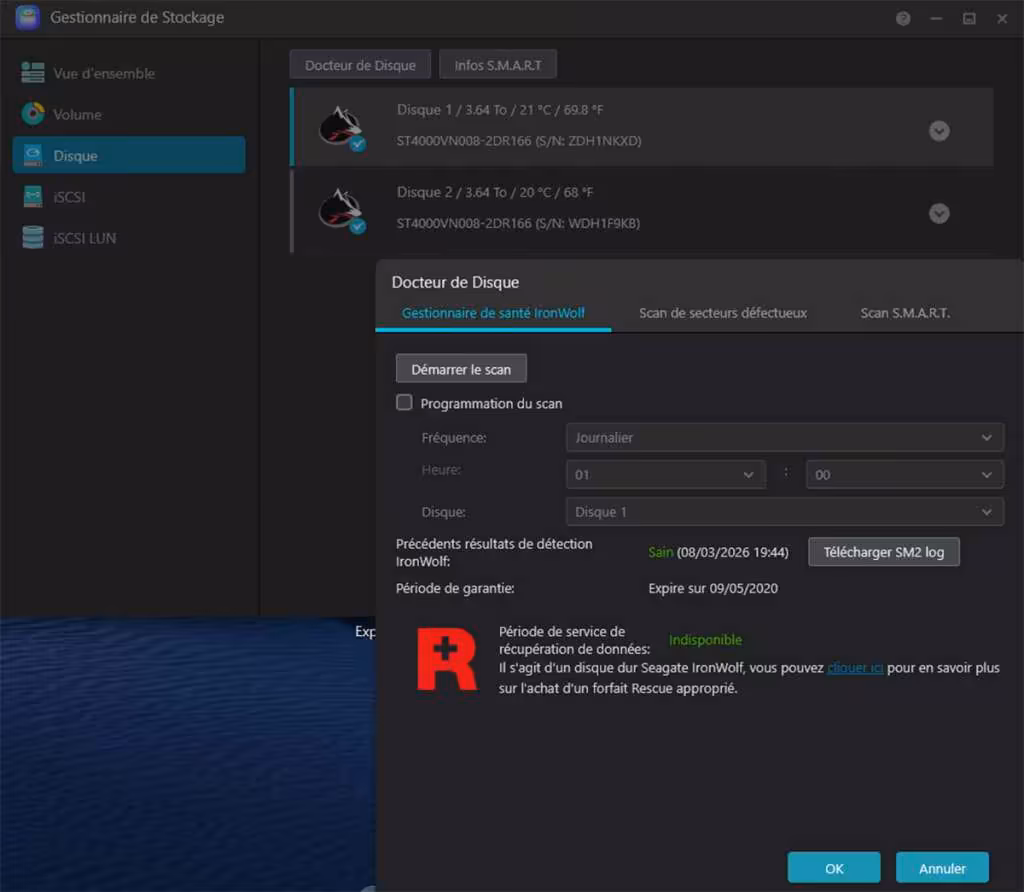Click the Disque 2 IronWolf drive icon
1024x892 pixels.
tap(341, 210)
